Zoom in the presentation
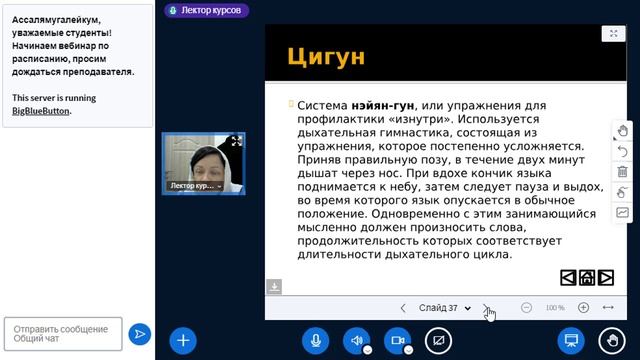The image size is (640, 360). 583,307
